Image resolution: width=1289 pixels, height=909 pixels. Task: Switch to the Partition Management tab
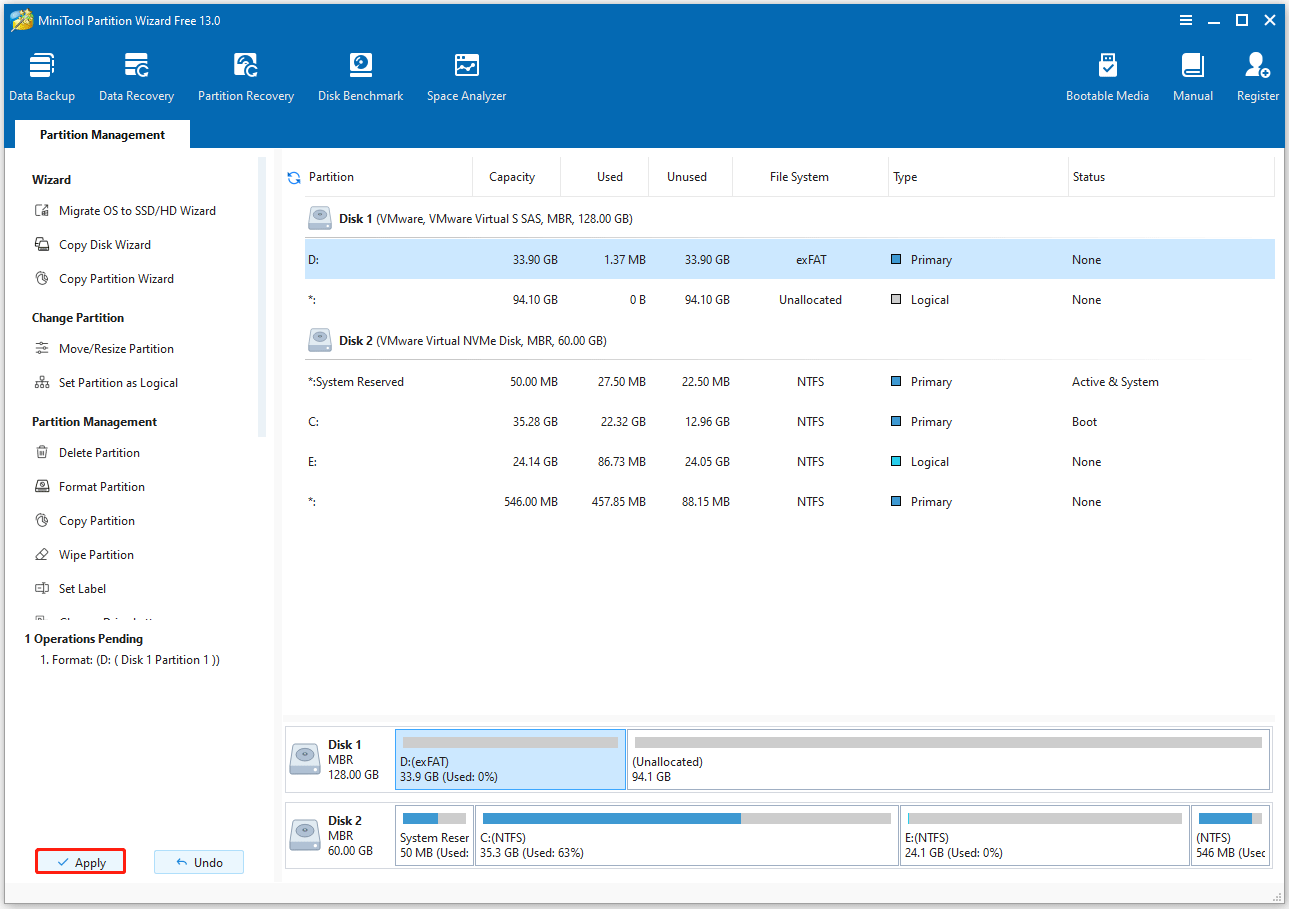101,134
